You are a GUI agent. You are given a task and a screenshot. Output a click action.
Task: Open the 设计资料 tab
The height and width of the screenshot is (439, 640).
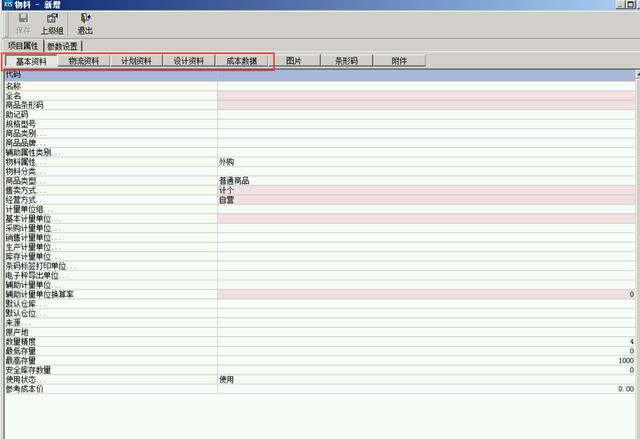(x=189, y=61)
